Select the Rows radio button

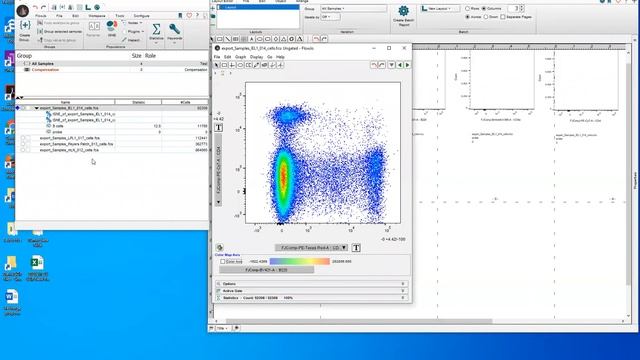467,8
